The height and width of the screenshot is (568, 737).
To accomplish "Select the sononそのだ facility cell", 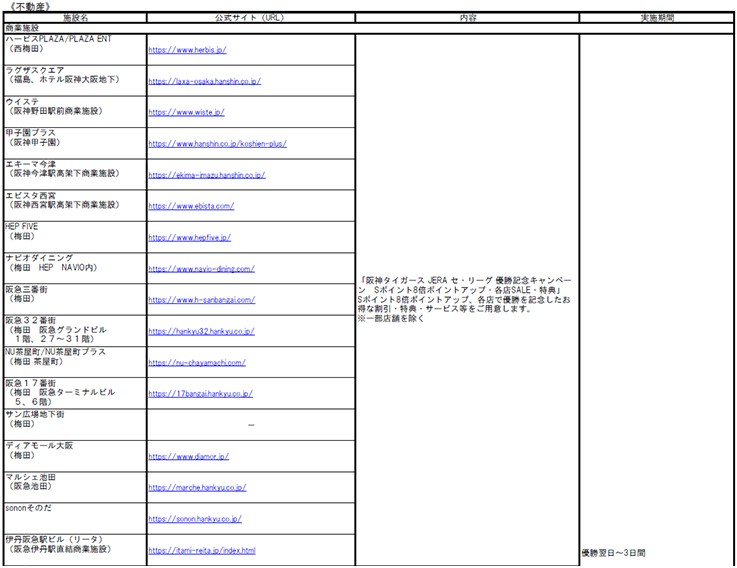I will 75,518.
